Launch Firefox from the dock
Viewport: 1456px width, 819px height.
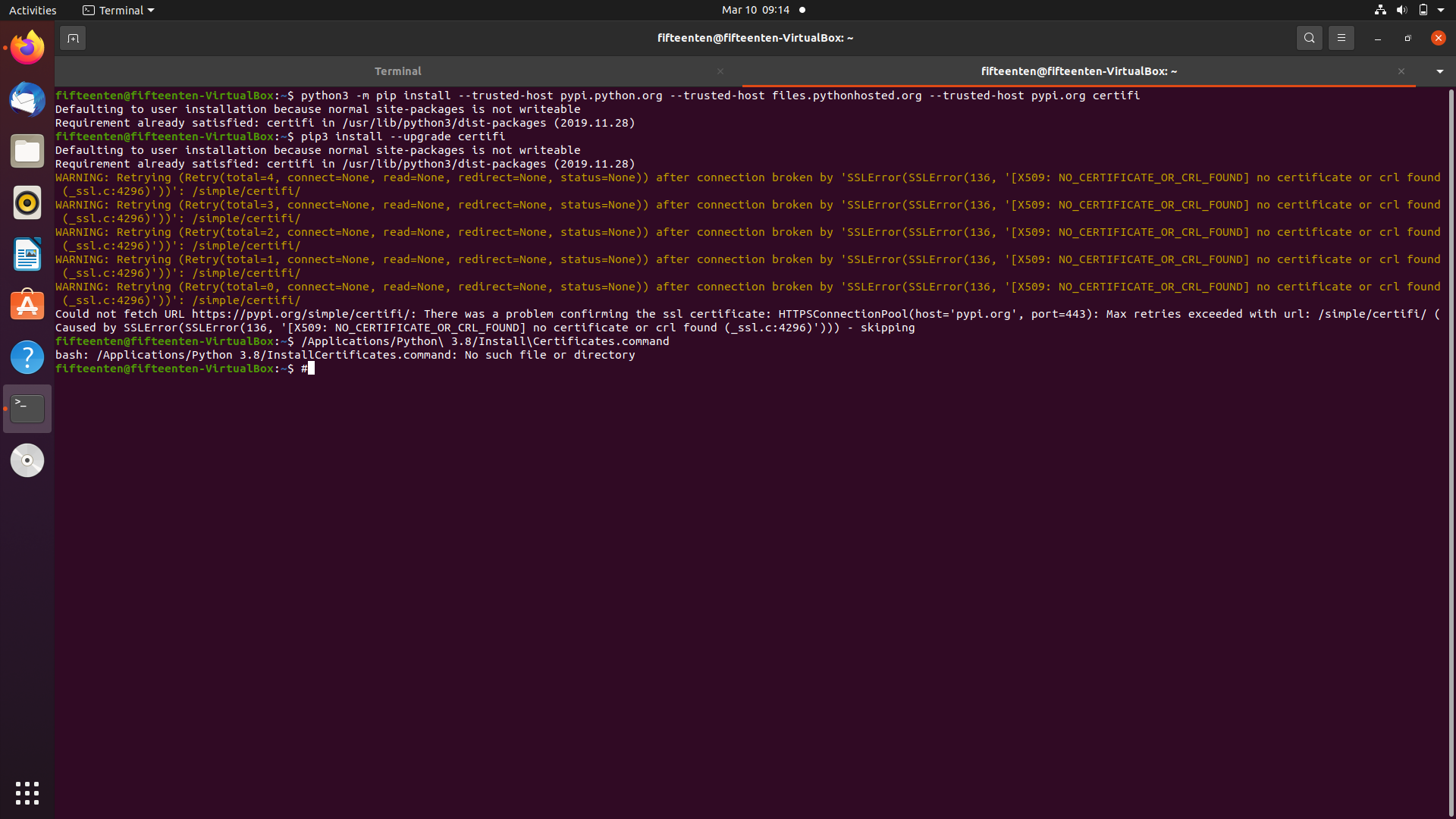click(27, 48)
